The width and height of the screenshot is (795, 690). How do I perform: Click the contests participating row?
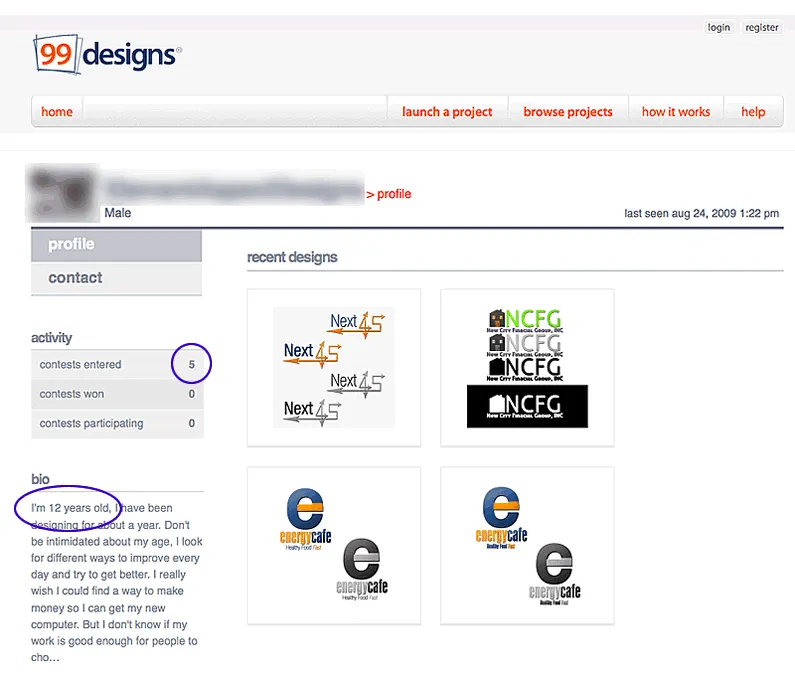click(117, 423)
